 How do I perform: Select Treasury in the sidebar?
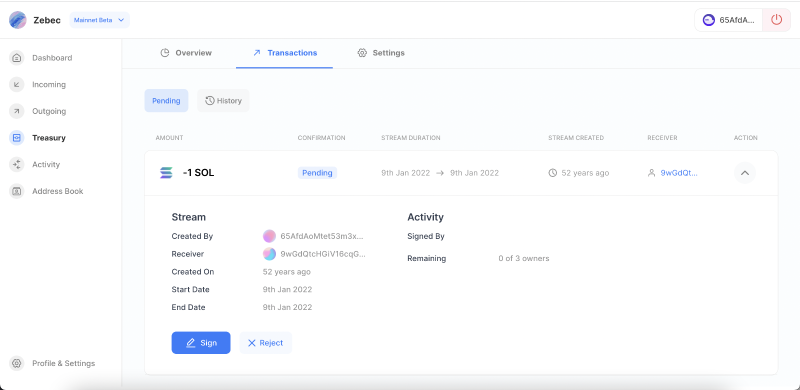(49, 138)
